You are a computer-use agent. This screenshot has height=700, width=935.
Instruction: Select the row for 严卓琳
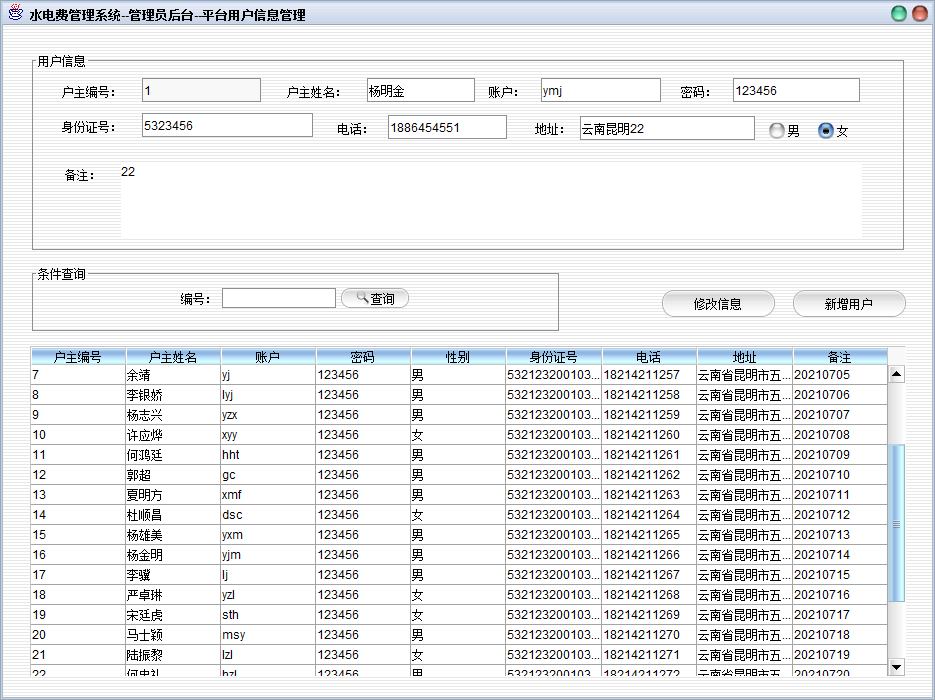(x=459, y=594)
